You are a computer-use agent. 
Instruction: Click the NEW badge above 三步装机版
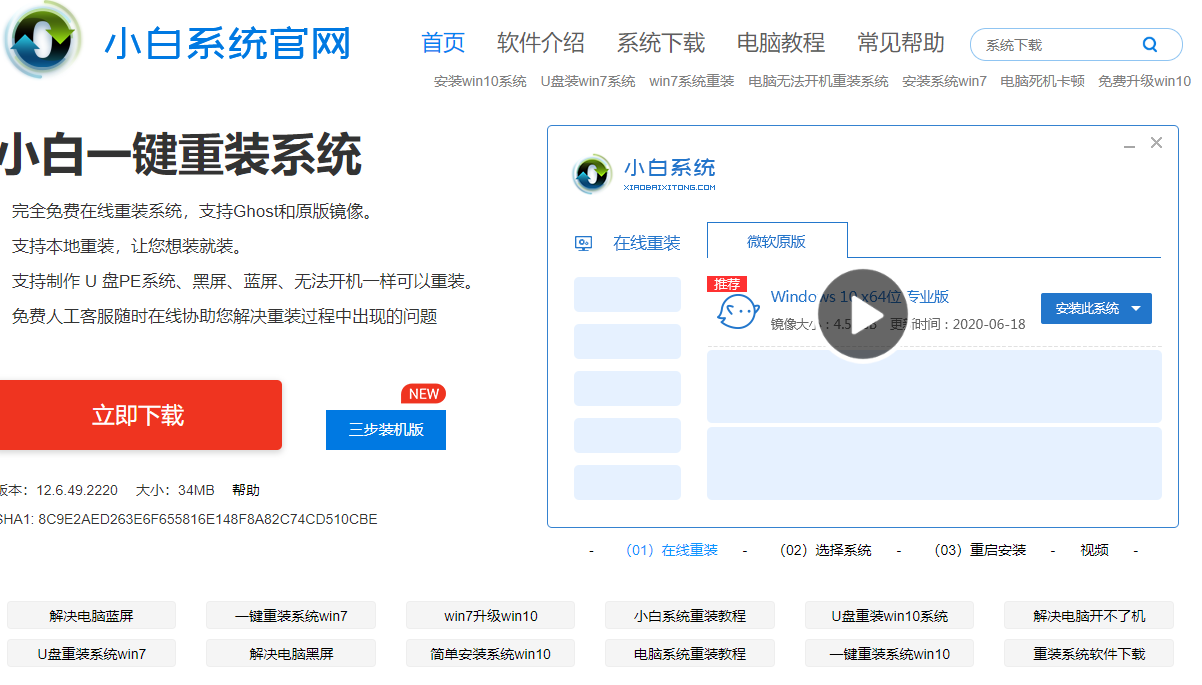click(423, 394)
